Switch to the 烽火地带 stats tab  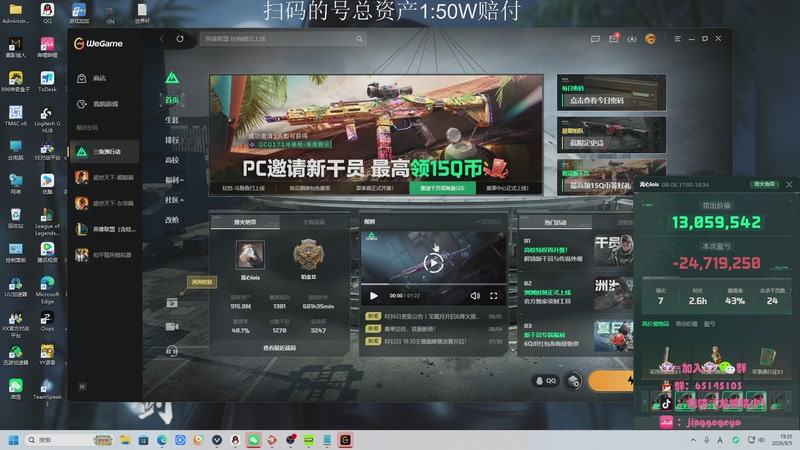point(245,222)
